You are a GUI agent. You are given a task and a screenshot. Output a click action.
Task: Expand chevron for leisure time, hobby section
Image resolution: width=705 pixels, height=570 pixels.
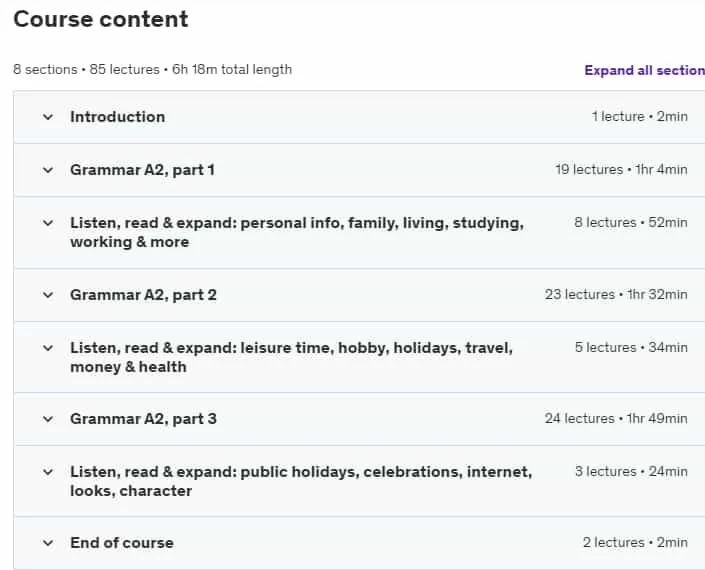coord(48,348)
